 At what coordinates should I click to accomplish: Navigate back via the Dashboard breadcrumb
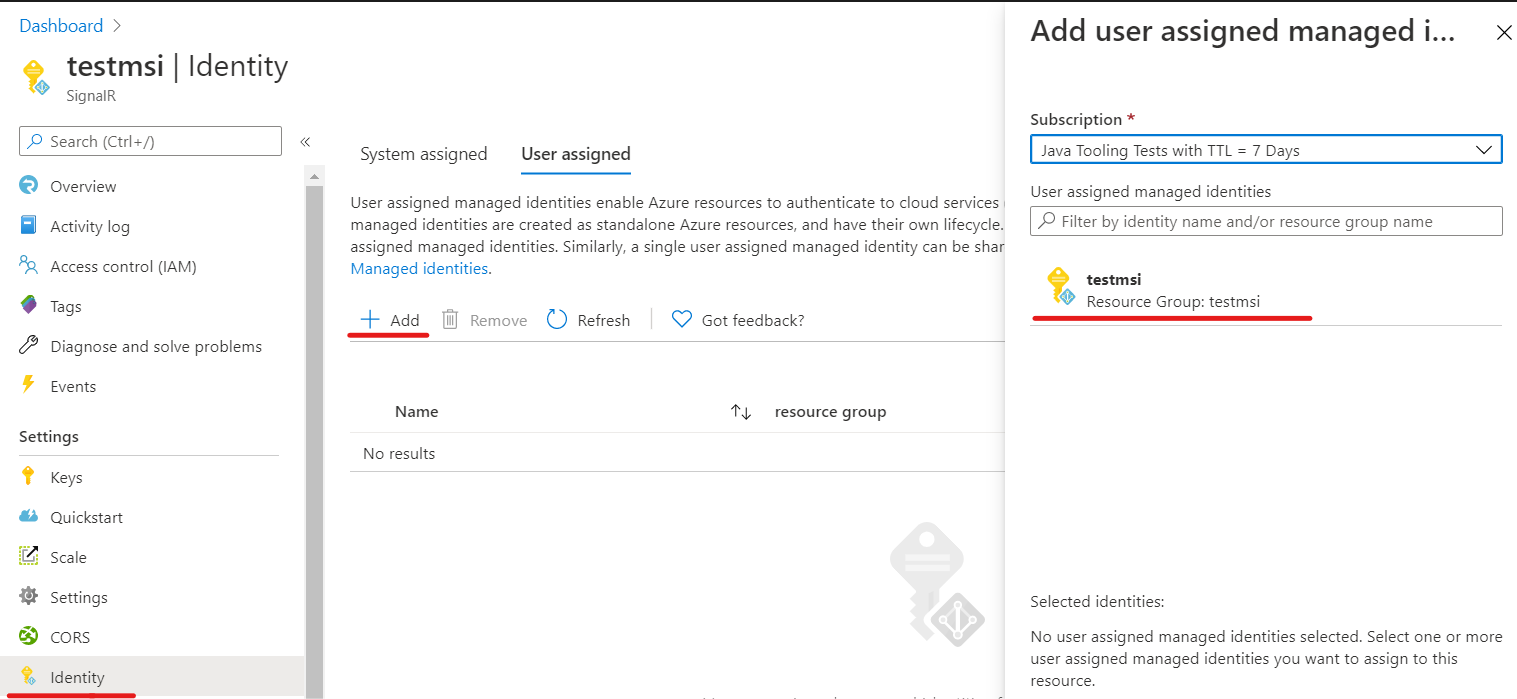60,25
